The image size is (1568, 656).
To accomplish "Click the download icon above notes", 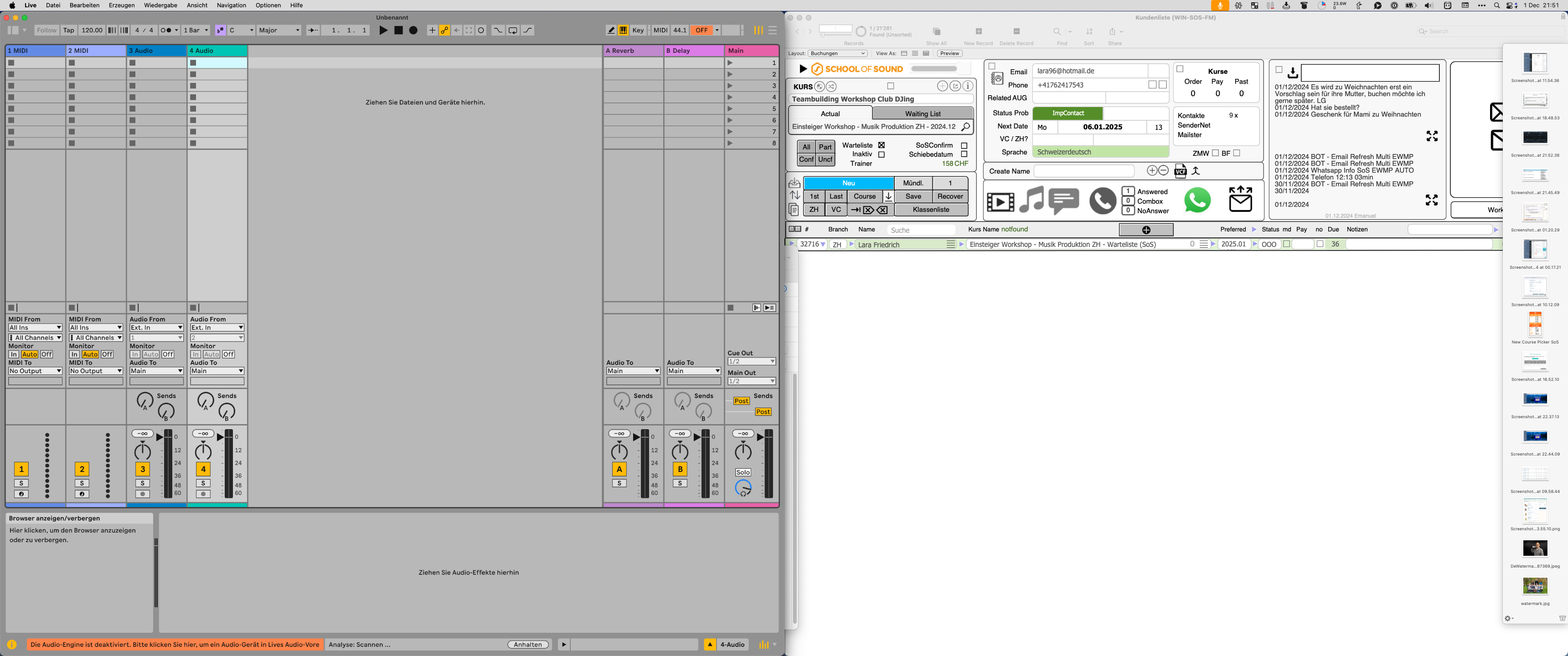I will coord(1292,73).
